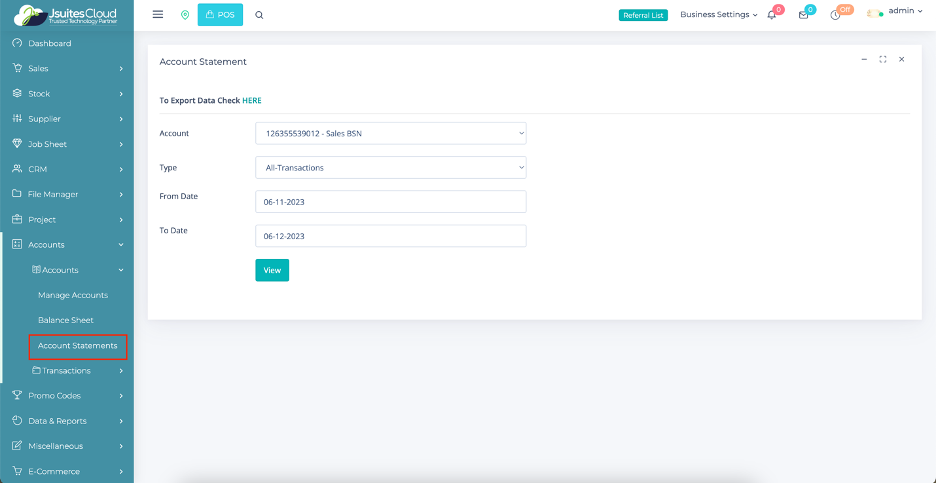Viewport: 936px width, 484px height.
Task: Expand the Business Settings menu
Action: click(x=718, y=15)
